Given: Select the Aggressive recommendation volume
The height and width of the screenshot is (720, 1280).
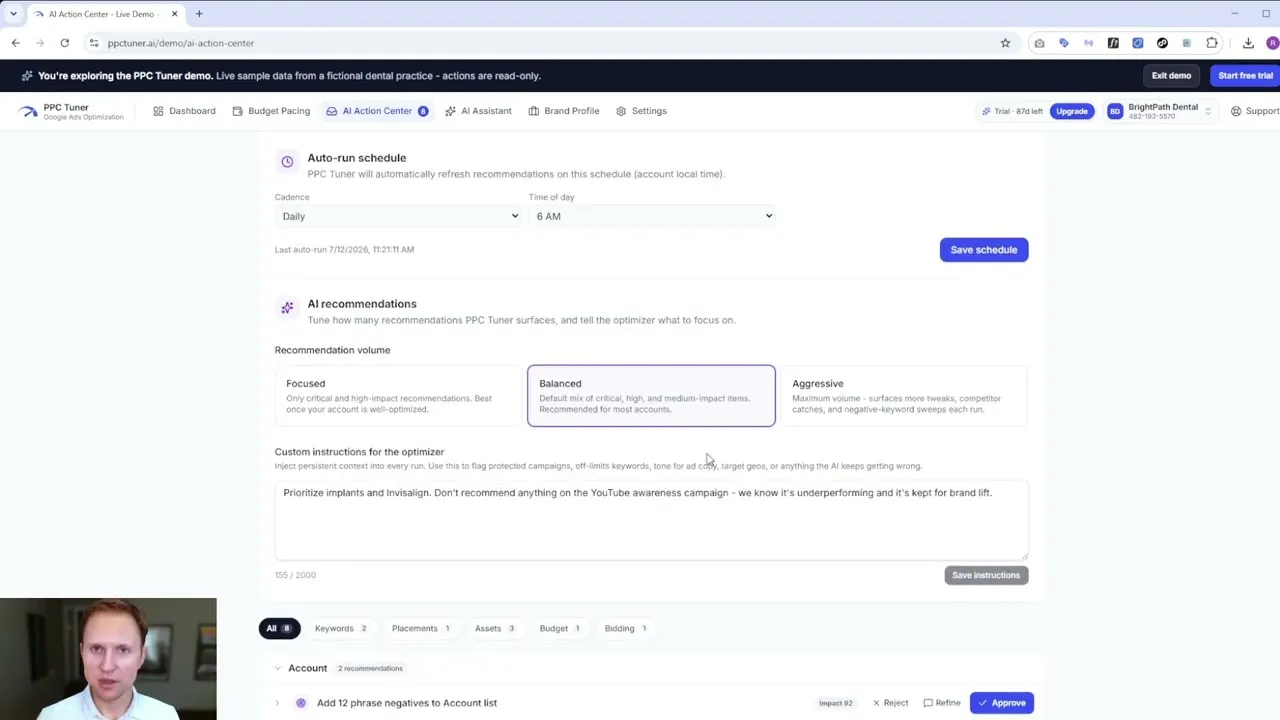Looking at the screenshot, I should [x=904, y=396].
